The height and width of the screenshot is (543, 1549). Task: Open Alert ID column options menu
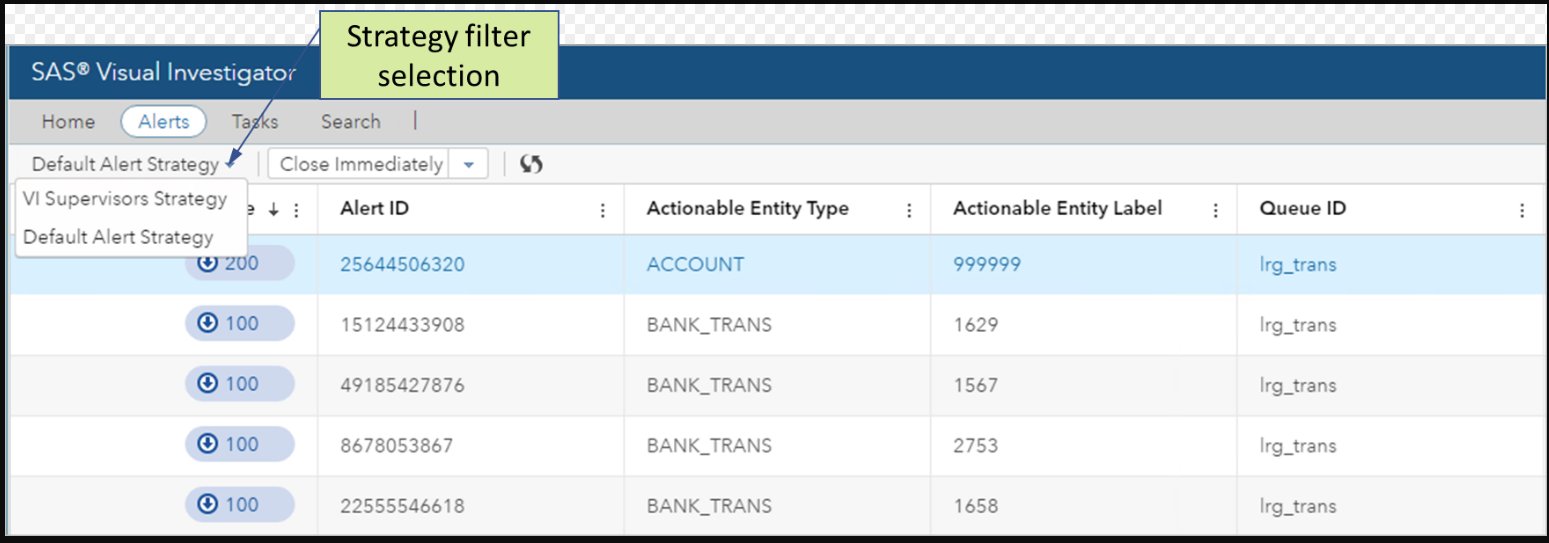(603, 210)
